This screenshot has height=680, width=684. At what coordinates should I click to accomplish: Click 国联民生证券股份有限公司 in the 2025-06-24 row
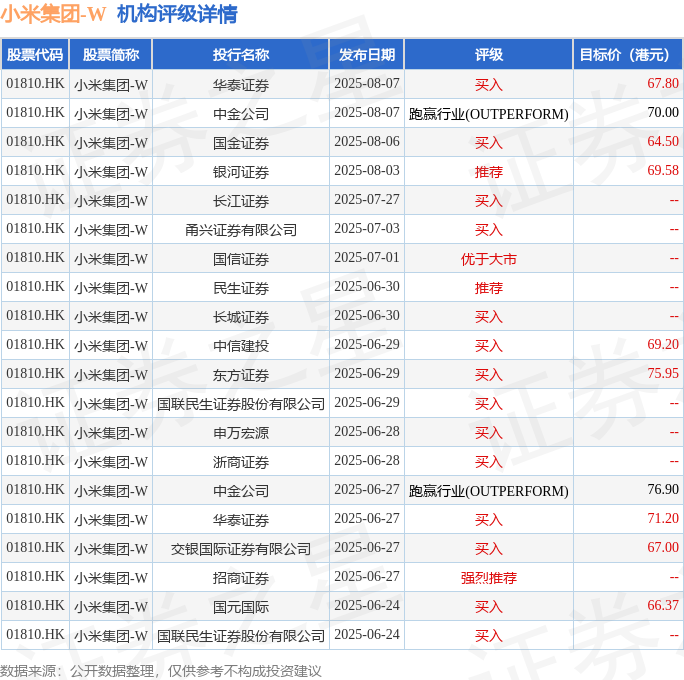pyautogui.click(x=241, y=636)
